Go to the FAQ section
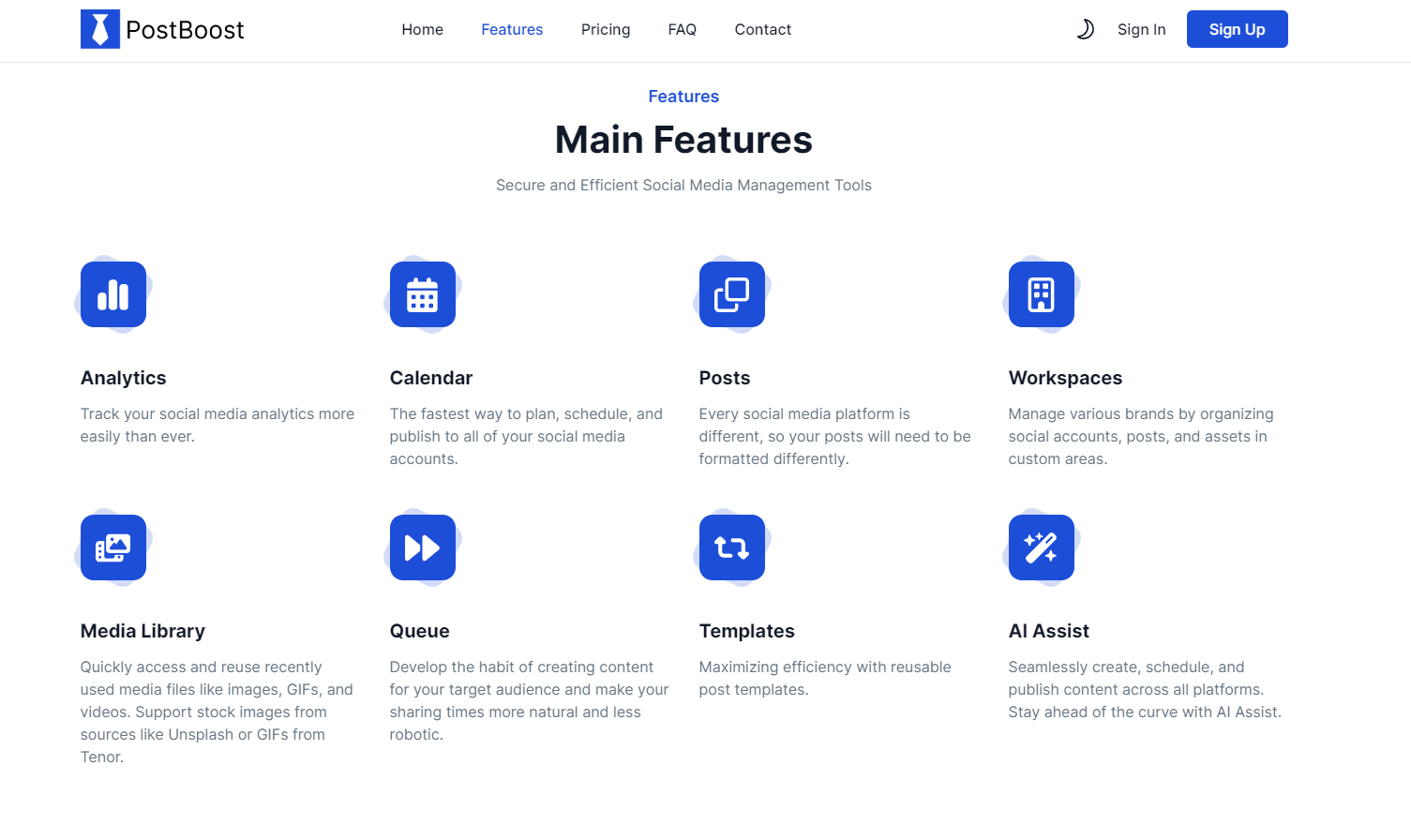Image resolution: width=1411 pixels, height=840 pixels. 682,29
